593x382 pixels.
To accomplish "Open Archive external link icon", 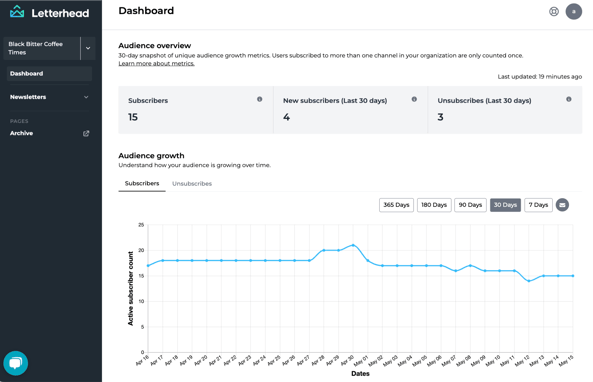I will [86, 133].
